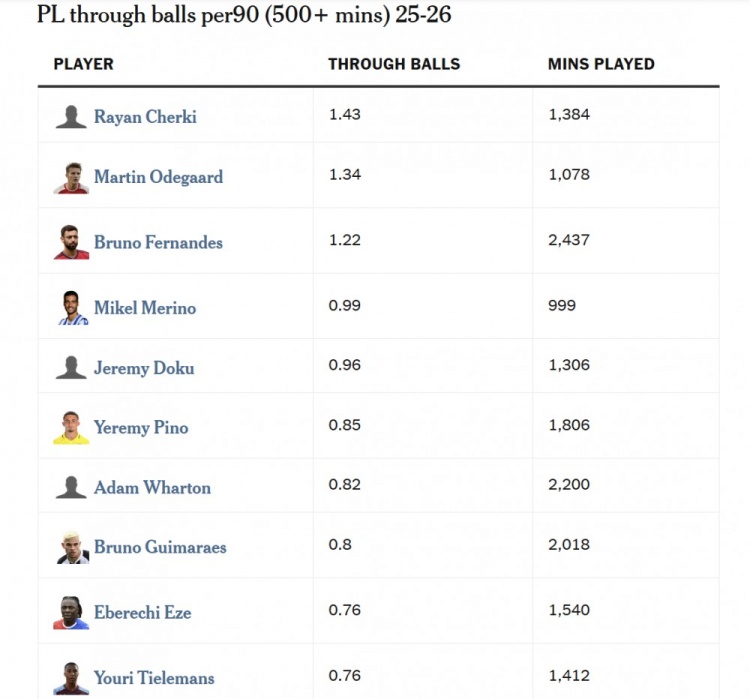Open the Martin Odegaard player link
The image size is (750, 699).
pos(158,177)
